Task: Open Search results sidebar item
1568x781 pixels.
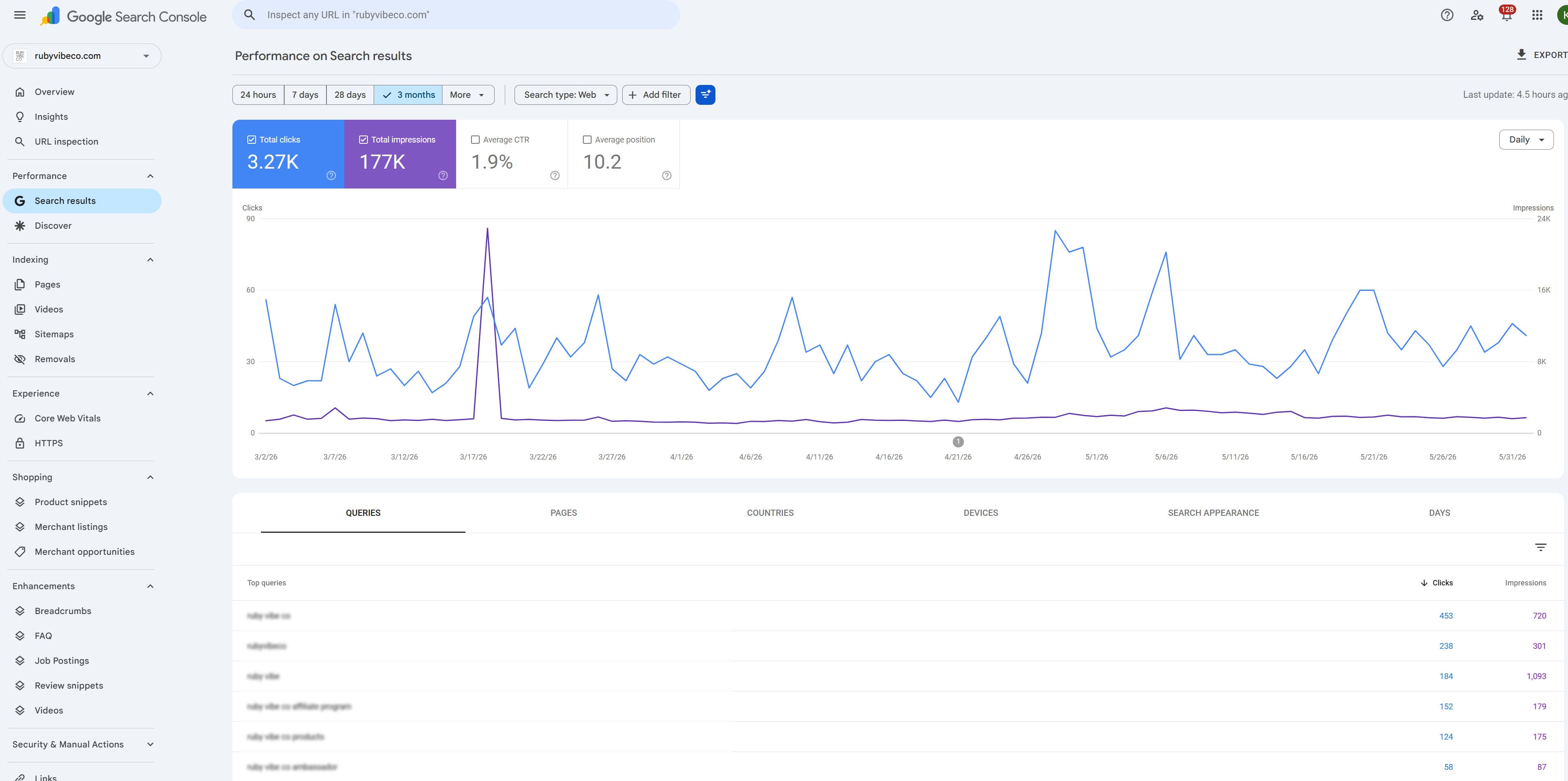Action: [82, 201]
